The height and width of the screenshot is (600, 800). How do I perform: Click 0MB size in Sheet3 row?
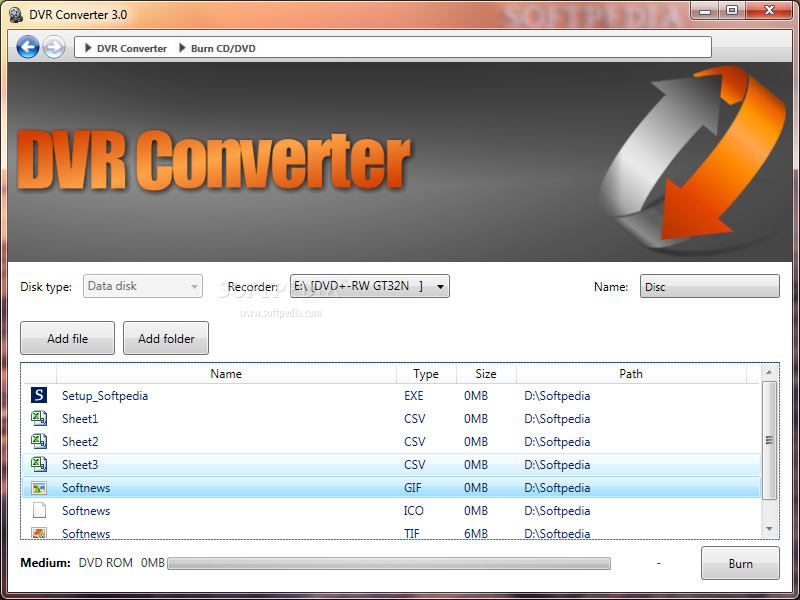click(476, 465)
